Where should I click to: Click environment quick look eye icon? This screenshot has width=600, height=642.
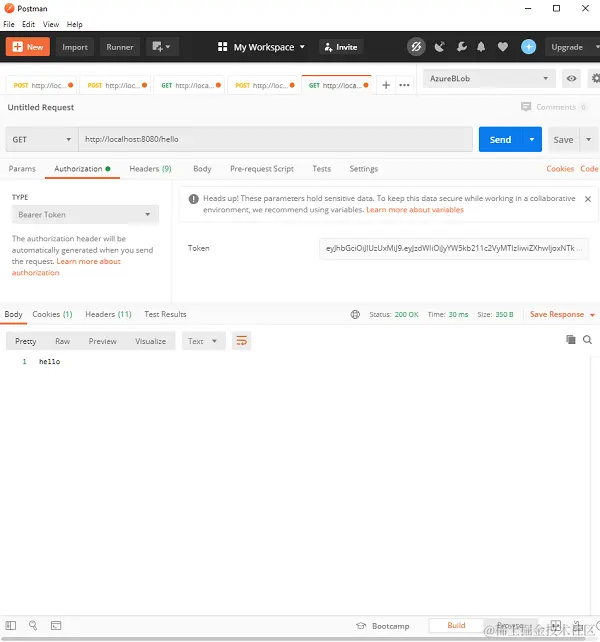pos(571,79)
